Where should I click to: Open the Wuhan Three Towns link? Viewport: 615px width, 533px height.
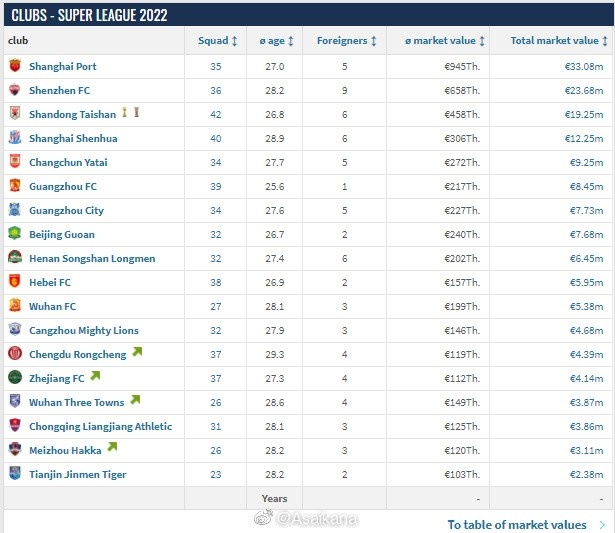(x=76, y=402)
